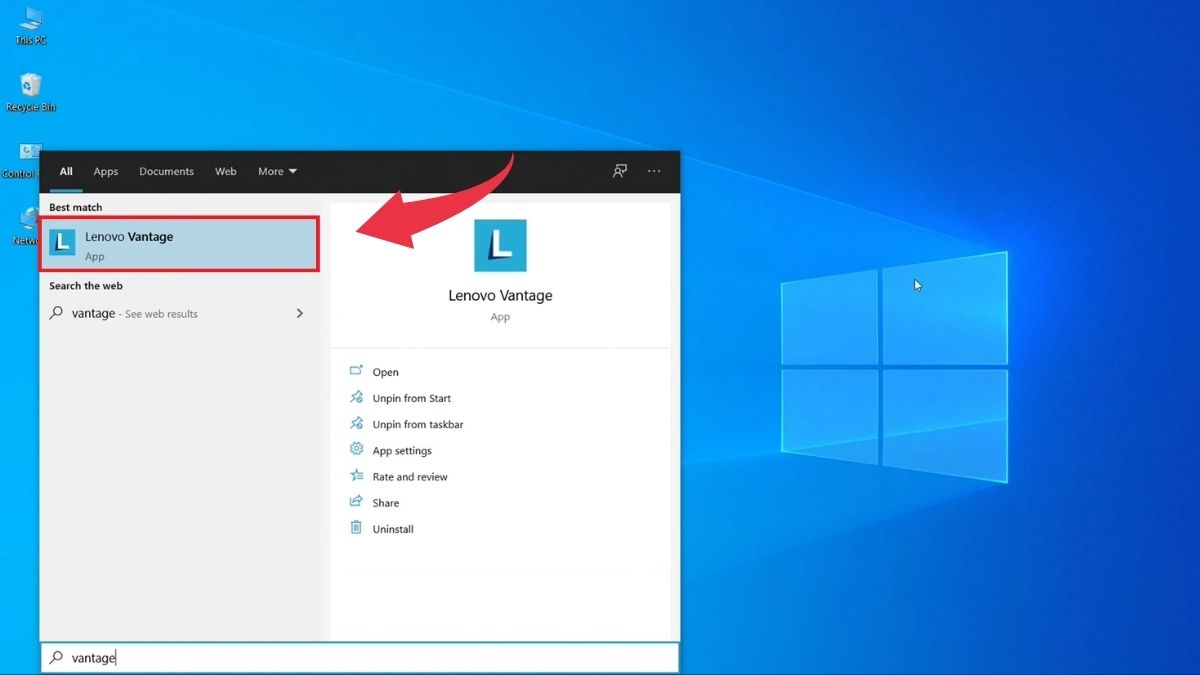
Task: Click the Lenovo Vantage icon in best match
Action: 63,243
